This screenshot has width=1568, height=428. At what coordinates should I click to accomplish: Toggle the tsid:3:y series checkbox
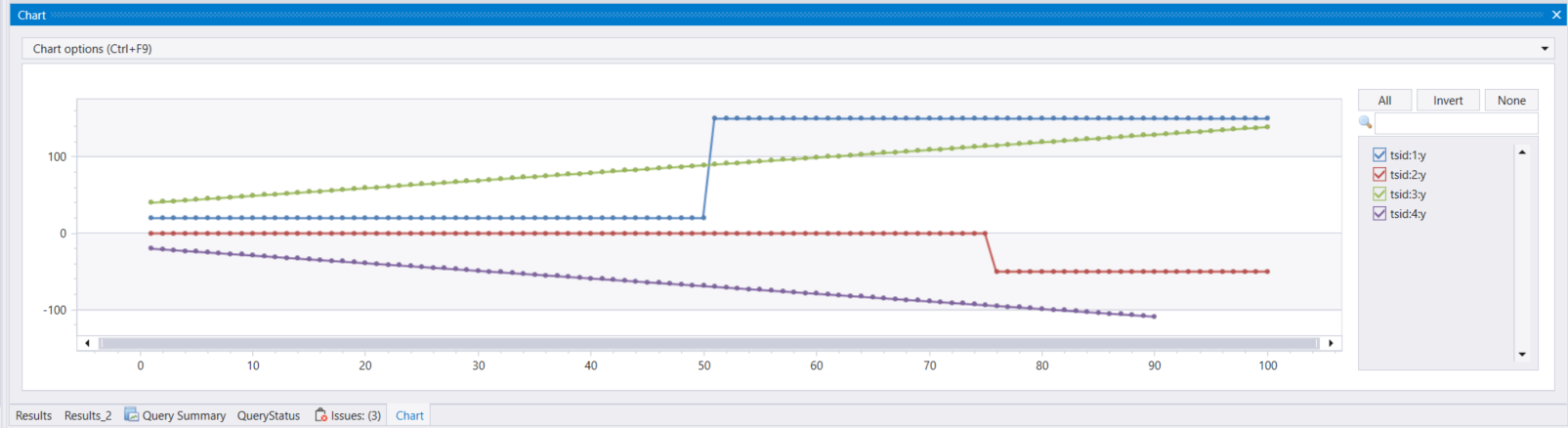pyautogui.click(x=1379, y=193)
